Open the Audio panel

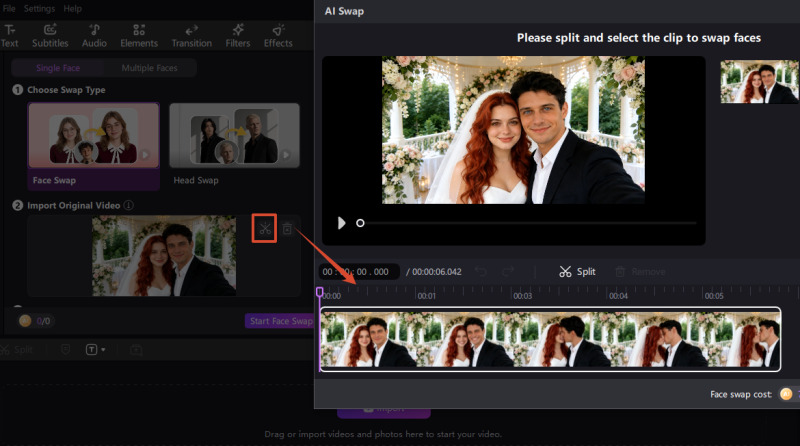coord(94,36)
